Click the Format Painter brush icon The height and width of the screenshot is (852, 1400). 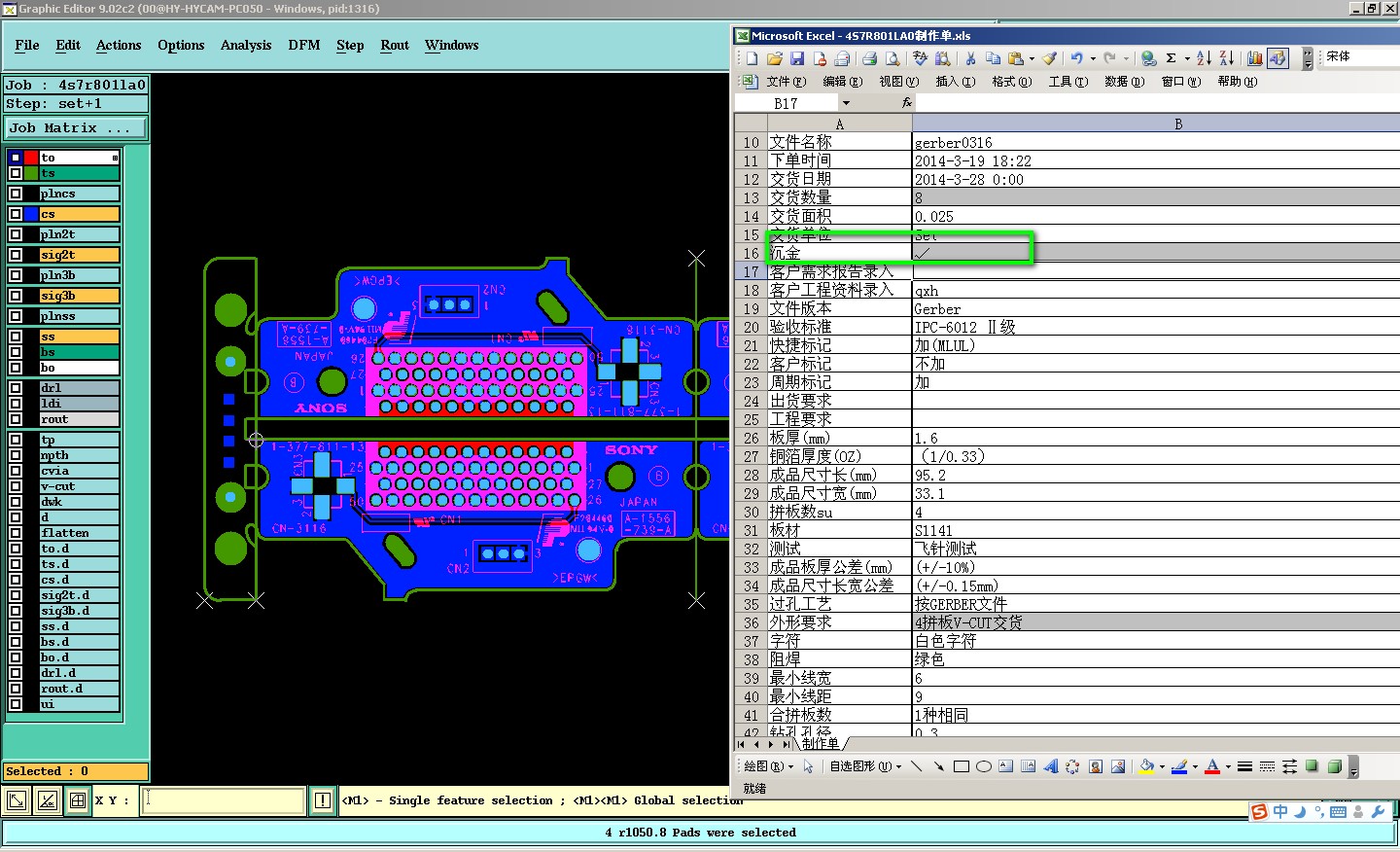(x=1050, y=58)
